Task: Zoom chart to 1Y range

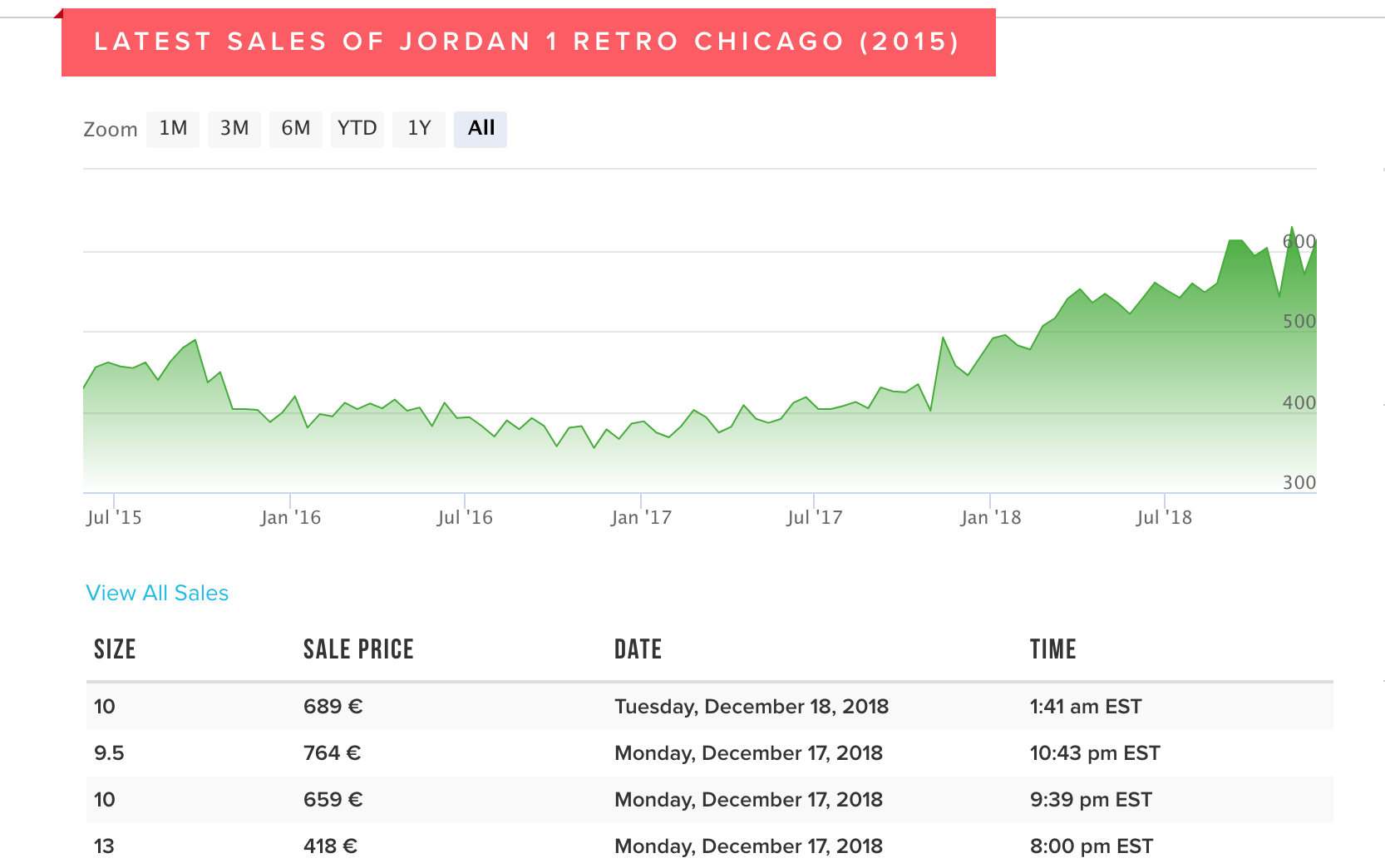Action: click(x=419, y=129)
